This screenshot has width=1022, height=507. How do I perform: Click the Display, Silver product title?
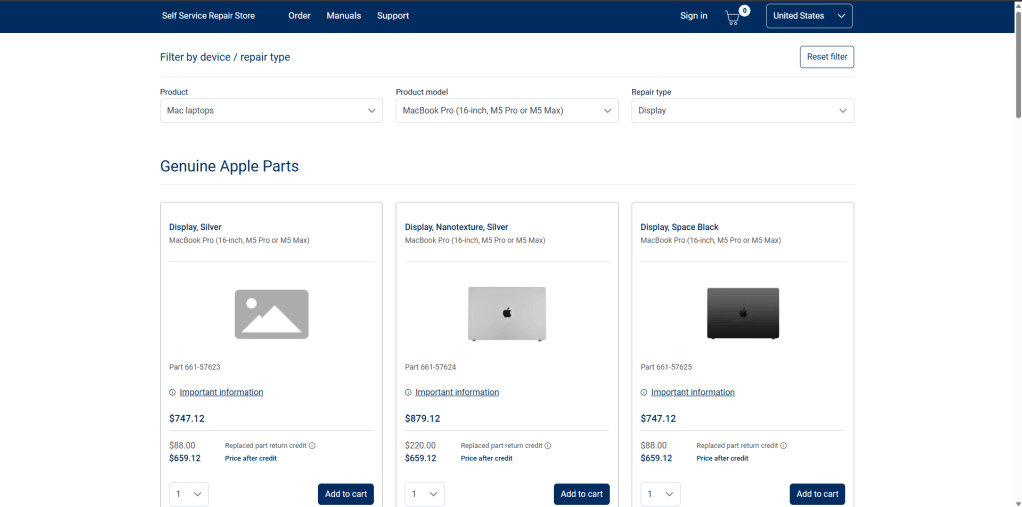coord(196,227)
